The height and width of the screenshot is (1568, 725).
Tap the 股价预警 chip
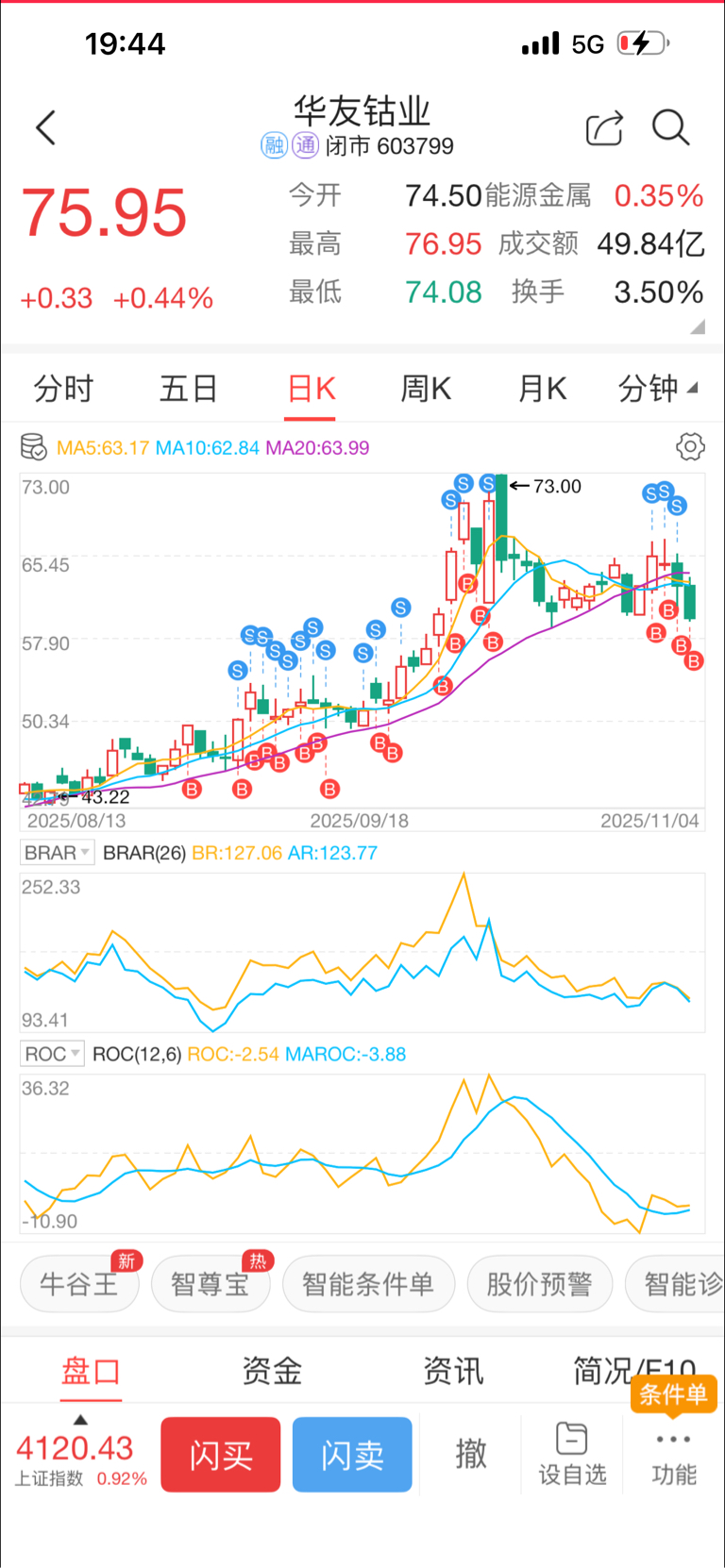(x=539, y=1284)
